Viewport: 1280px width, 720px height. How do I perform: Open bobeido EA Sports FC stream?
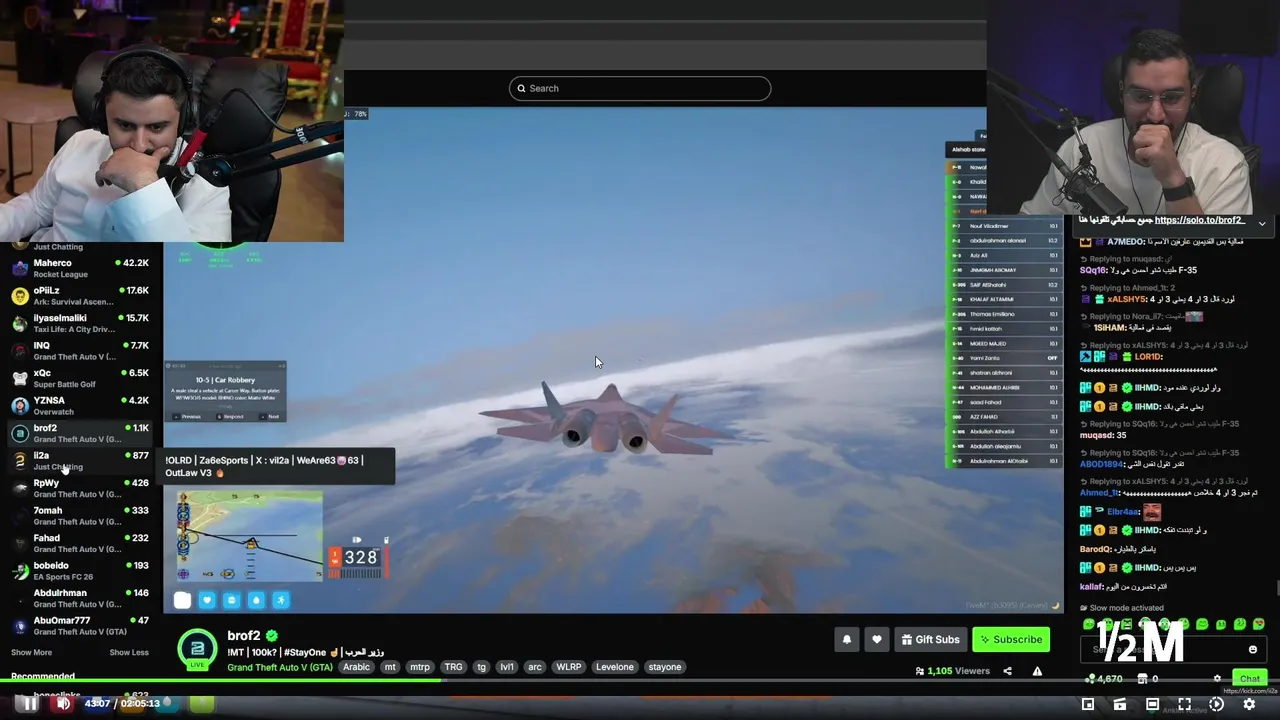coord(80,571)
